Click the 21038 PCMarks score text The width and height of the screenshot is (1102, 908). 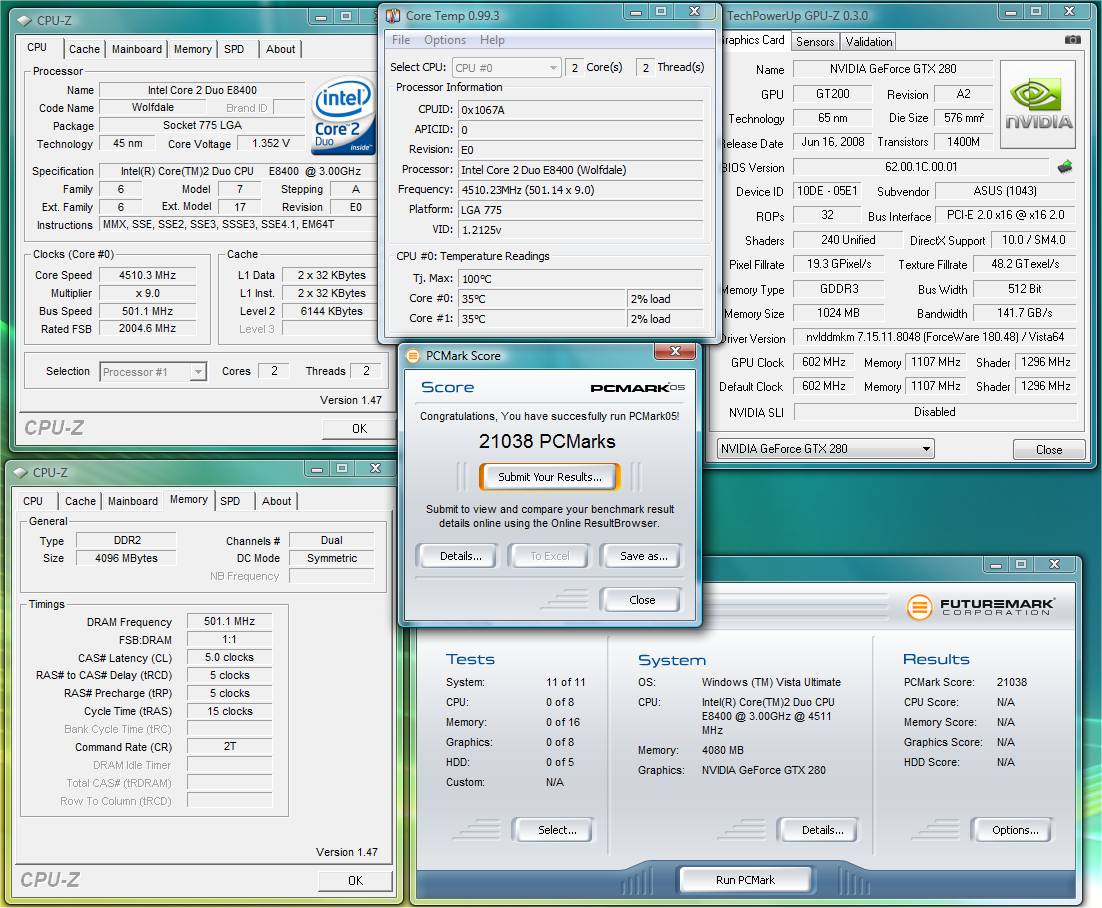point(547,441)
